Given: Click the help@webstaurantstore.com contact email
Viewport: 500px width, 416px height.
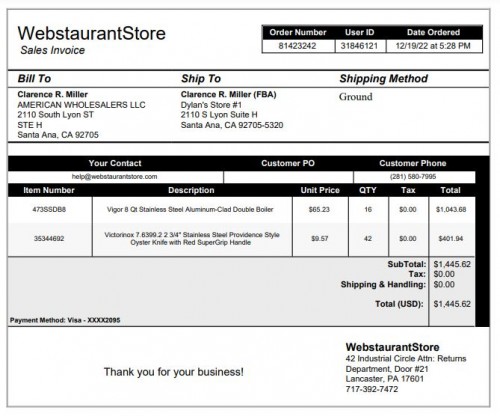Looking at the screenshot, I should (x=115, y=177).
